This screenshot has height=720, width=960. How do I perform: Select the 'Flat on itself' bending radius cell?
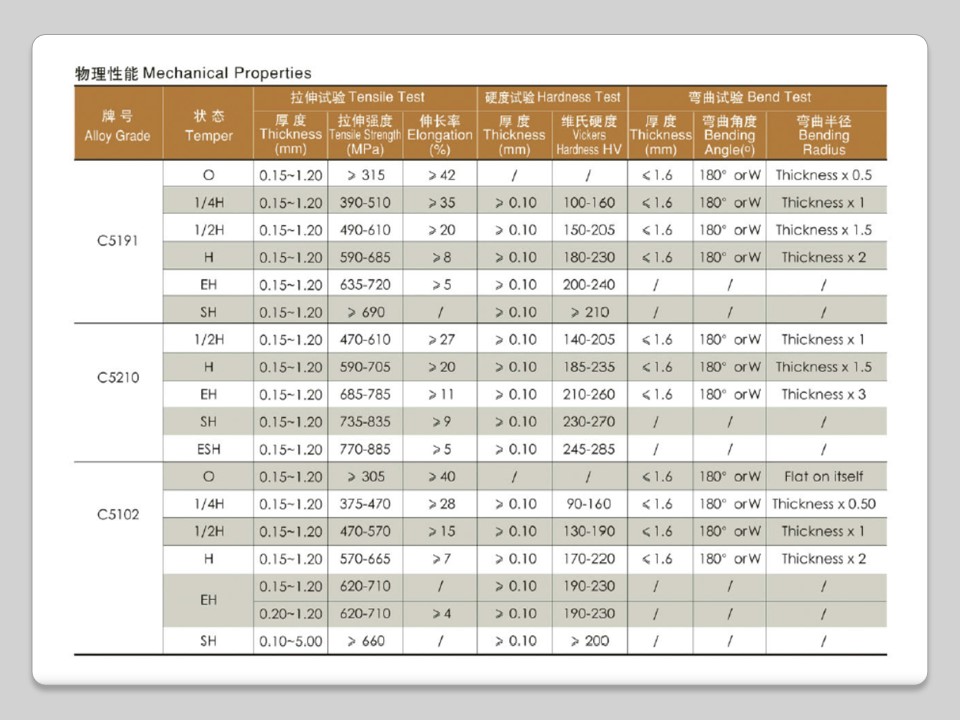pos(823,477)
